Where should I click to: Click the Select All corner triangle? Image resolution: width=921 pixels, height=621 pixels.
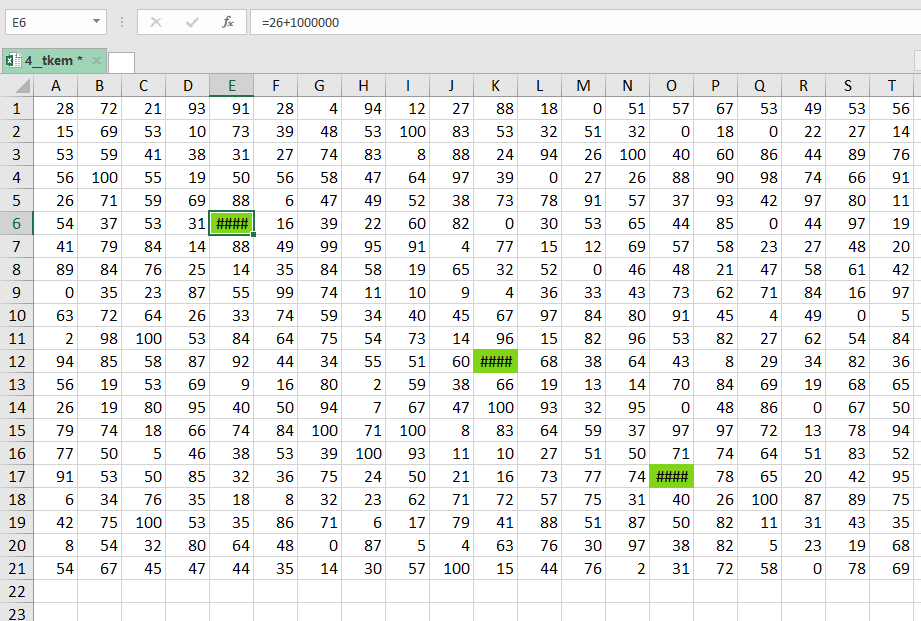[x=16, y=86]
